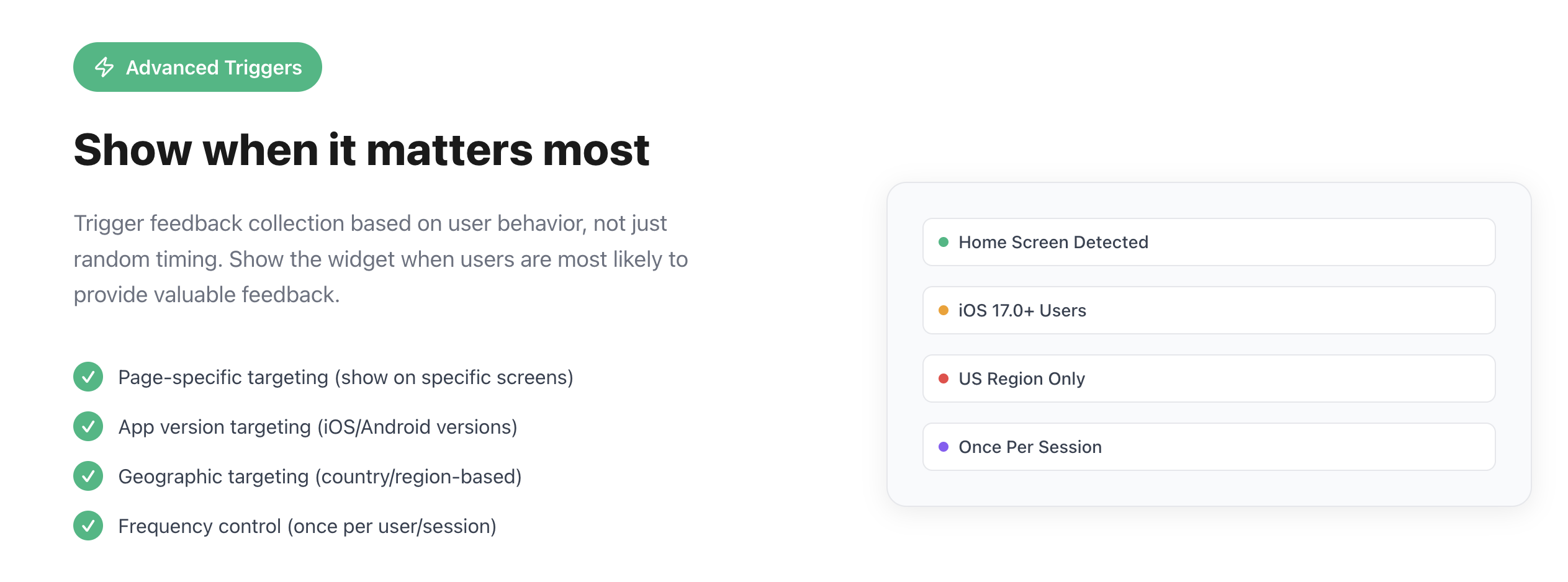This screenshot has width=1568, height=582.
Task: Click the Geographic targeting feature text
Action: [320, 477]
